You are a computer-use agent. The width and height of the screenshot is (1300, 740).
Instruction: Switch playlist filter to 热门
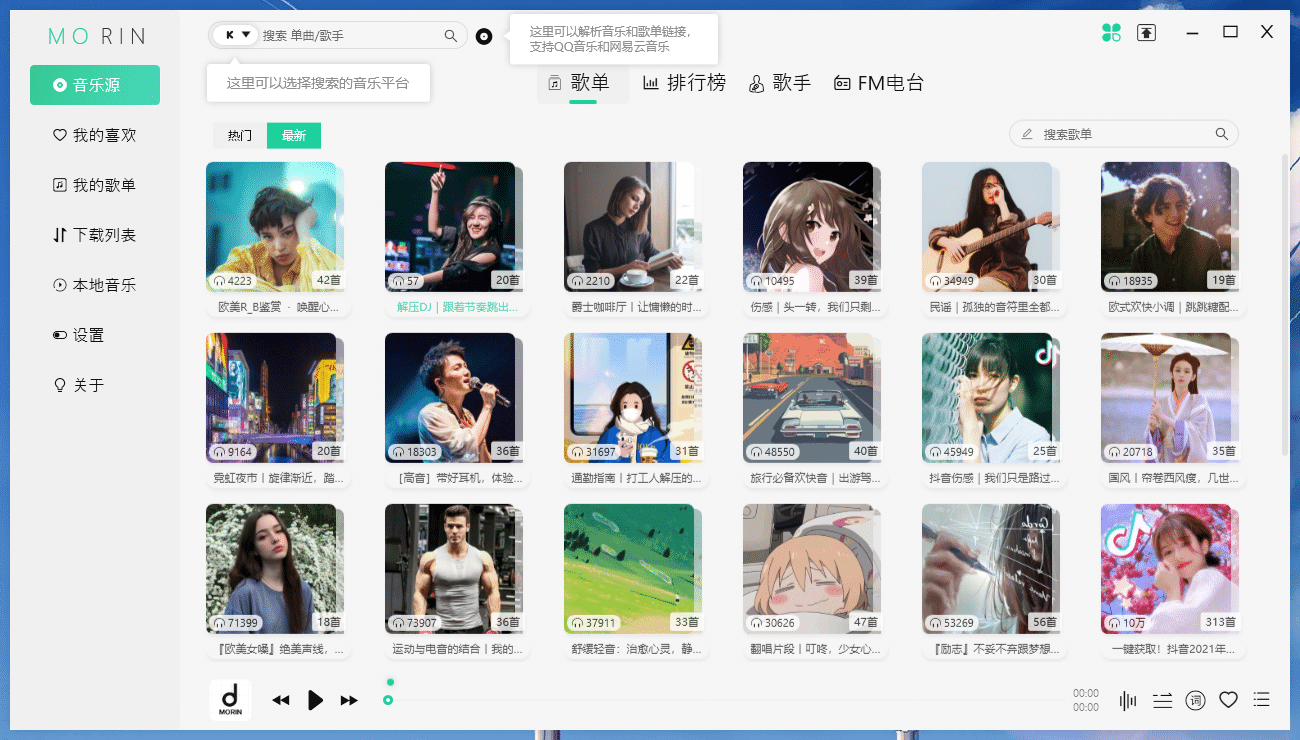tap(240, 136)
